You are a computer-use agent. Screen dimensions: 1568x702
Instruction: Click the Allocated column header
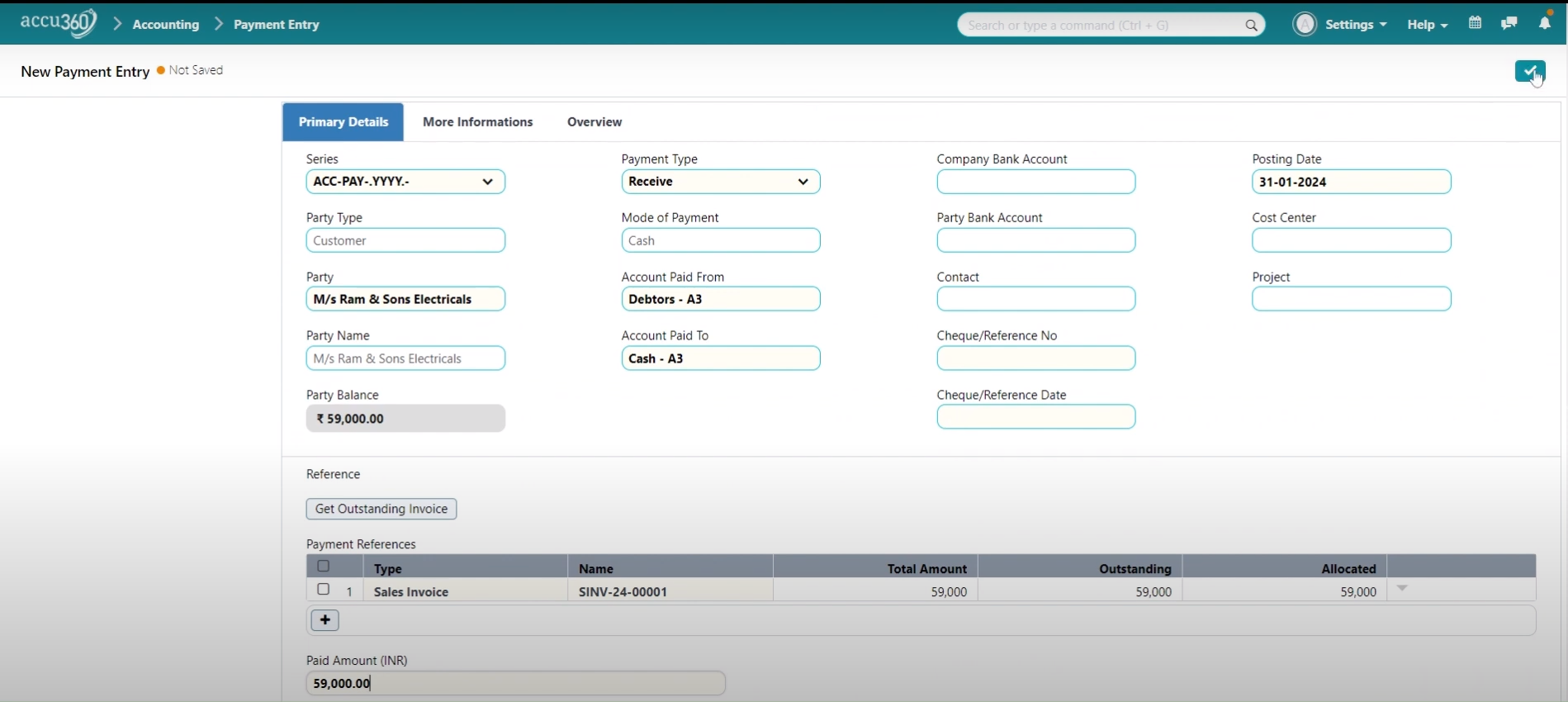1285,568
